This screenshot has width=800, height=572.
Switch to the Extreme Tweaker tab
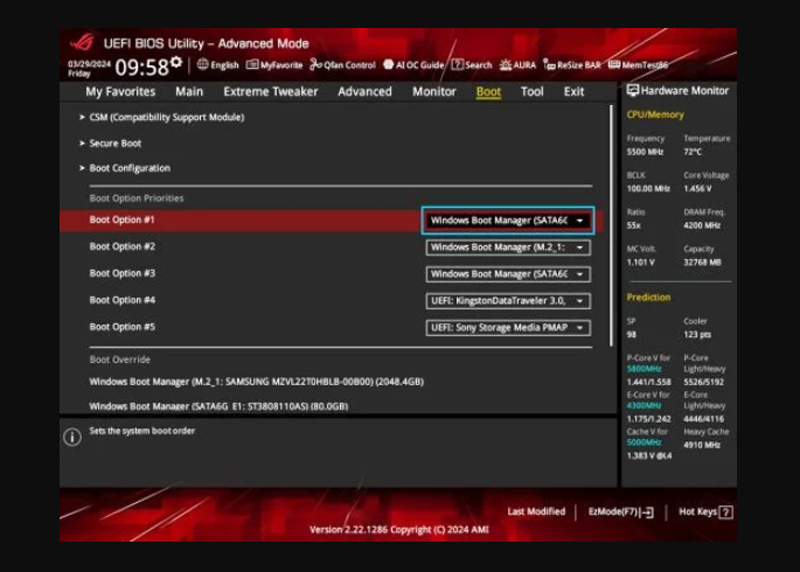tap(270, 91)
